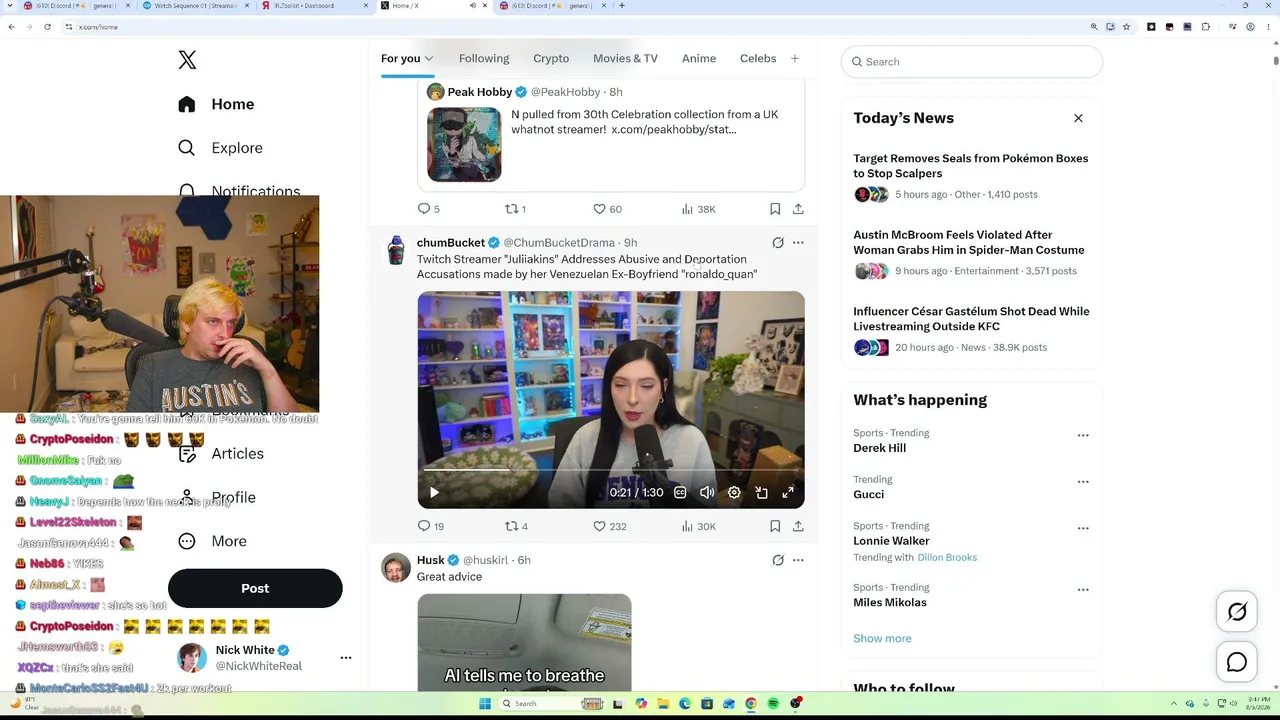Switch to the Movies & TV tab
The image size is (1280, 720).
tap(625, 58)
